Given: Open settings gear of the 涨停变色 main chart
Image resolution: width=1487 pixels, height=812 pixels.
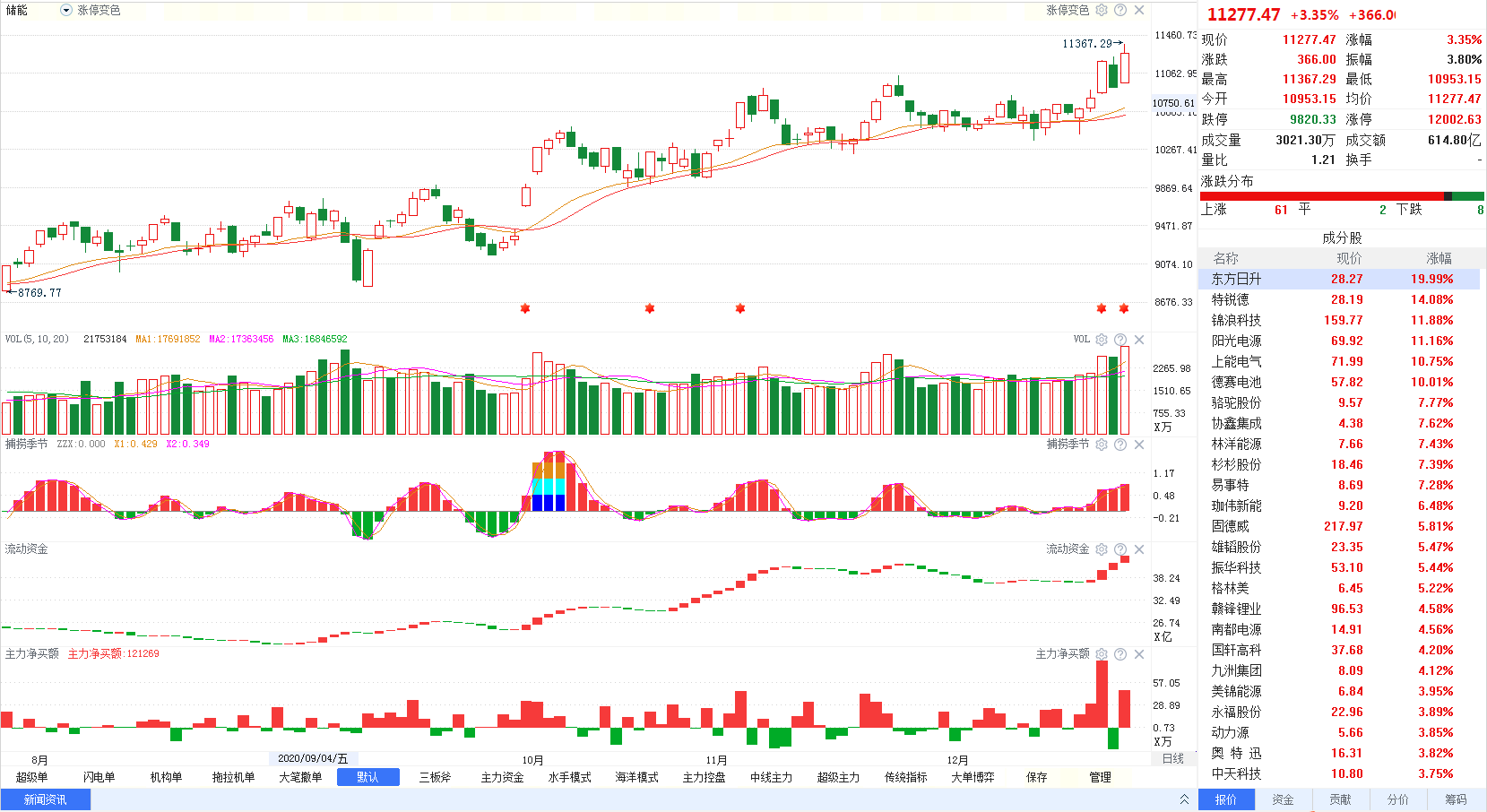Looking at the screenshot, I should (1102, 10).
